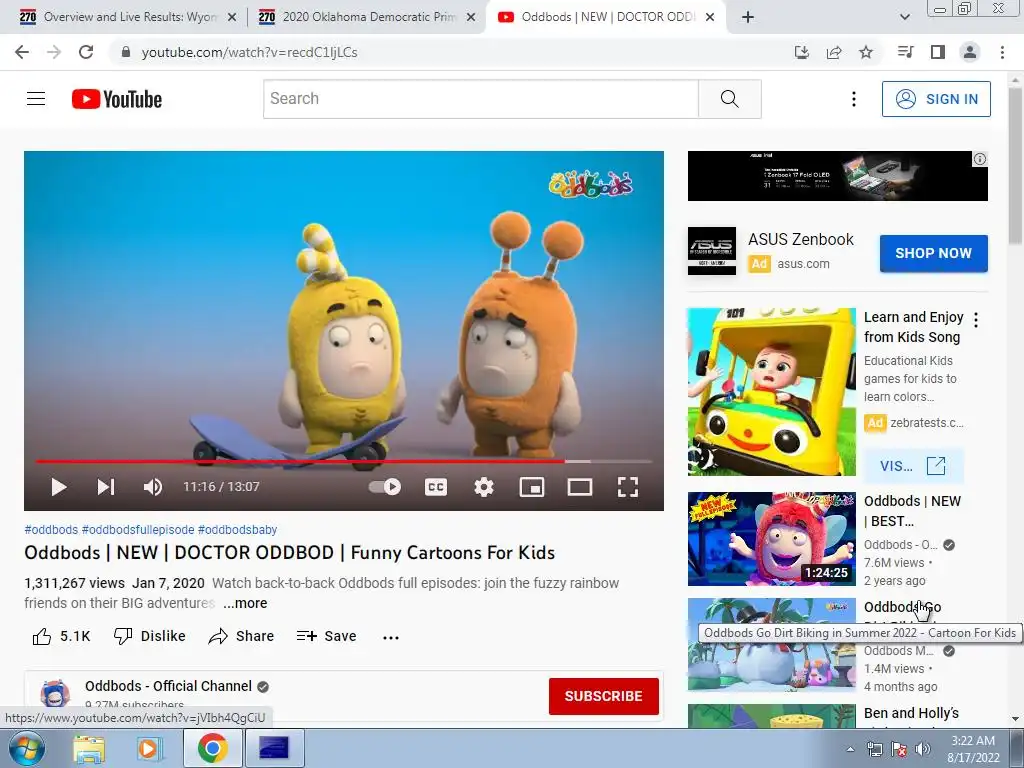Open Windows Media Player from taskbar

click(150, 748)
